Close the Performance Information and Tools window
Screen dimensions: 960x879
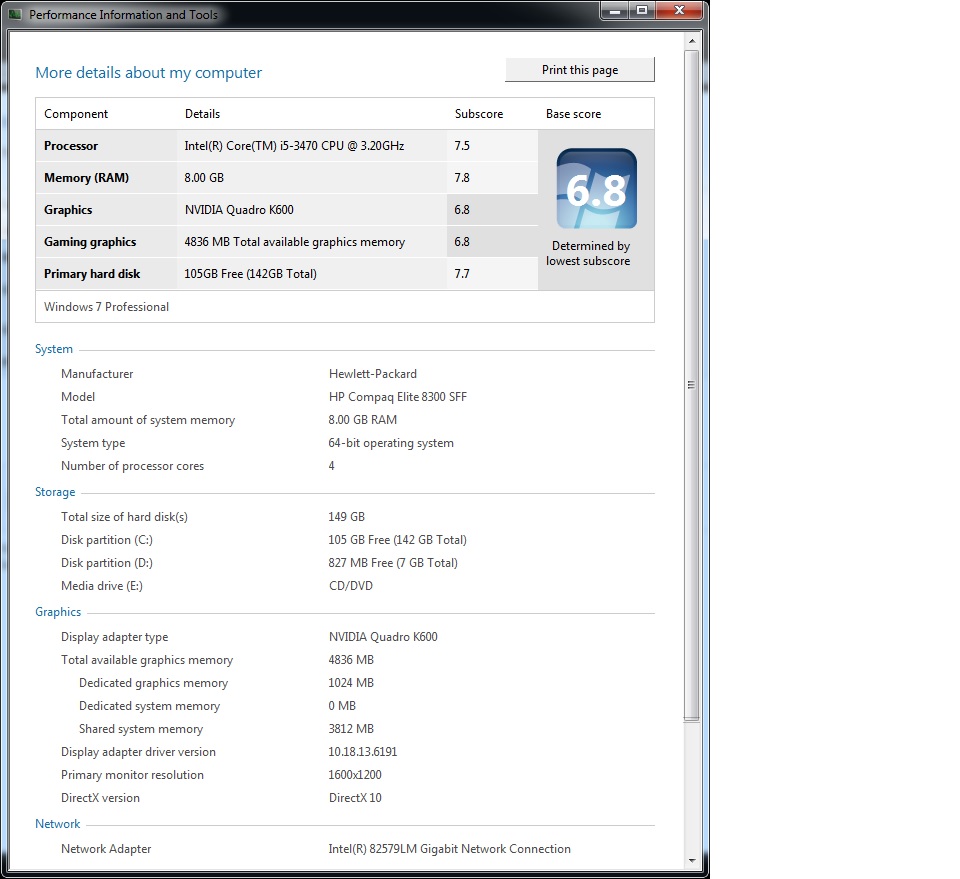(x=679, y=10)
